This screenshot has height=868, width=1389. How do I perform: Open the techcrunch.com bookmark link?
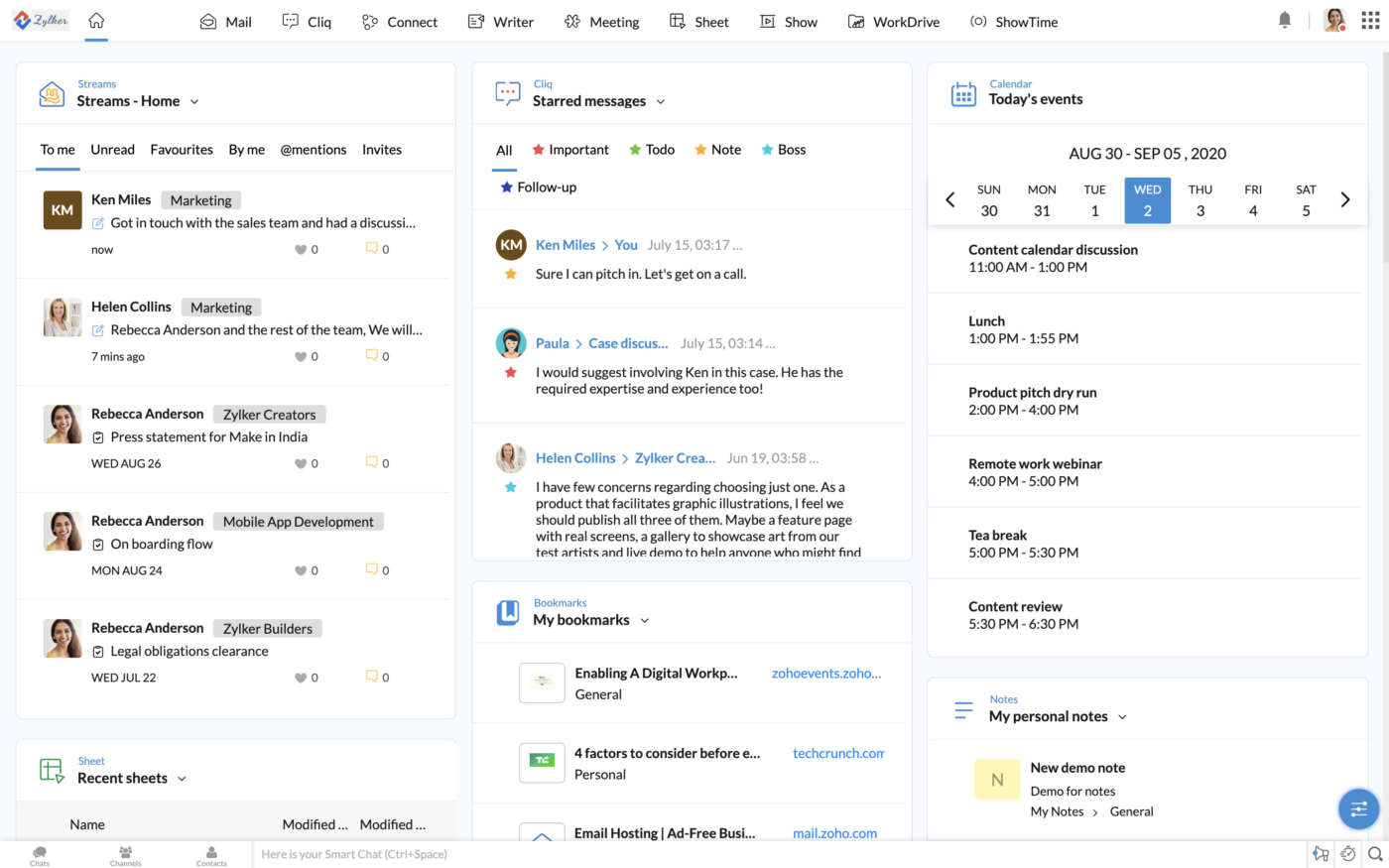click(x=837, y=754)
